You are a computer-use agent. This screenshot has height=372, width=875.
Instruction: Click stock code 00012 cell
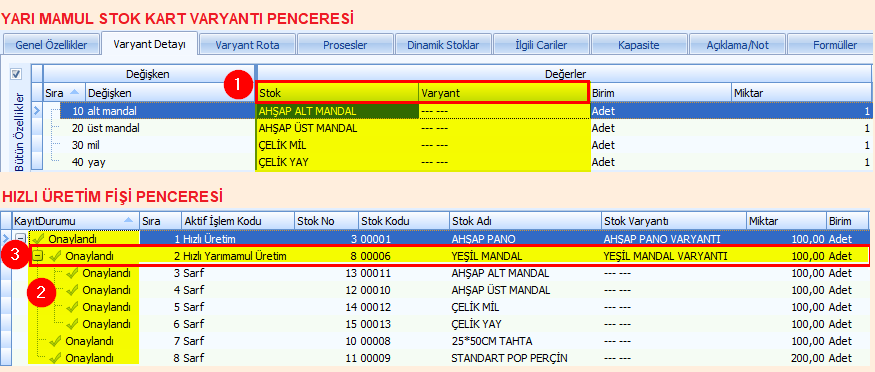pos(404,307)
